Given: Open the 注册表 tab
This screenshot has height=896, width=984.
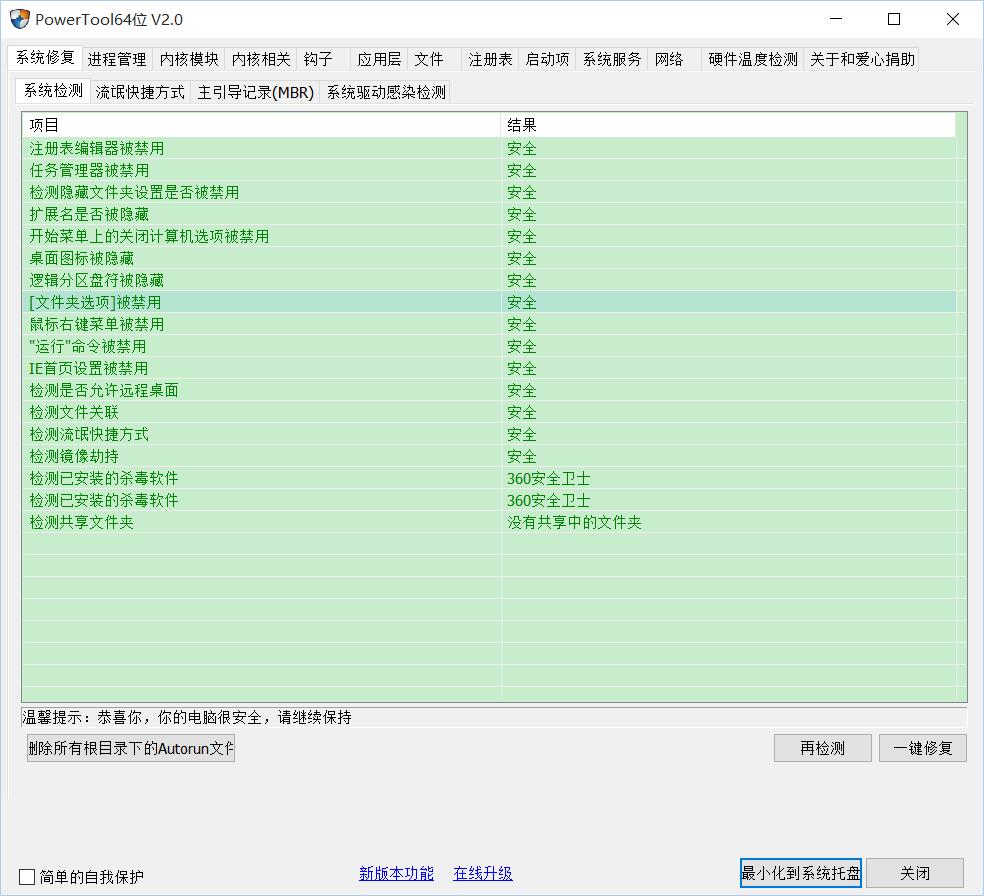Looking at the screenshot, I should pyautogui.click(x=489, y=59).
